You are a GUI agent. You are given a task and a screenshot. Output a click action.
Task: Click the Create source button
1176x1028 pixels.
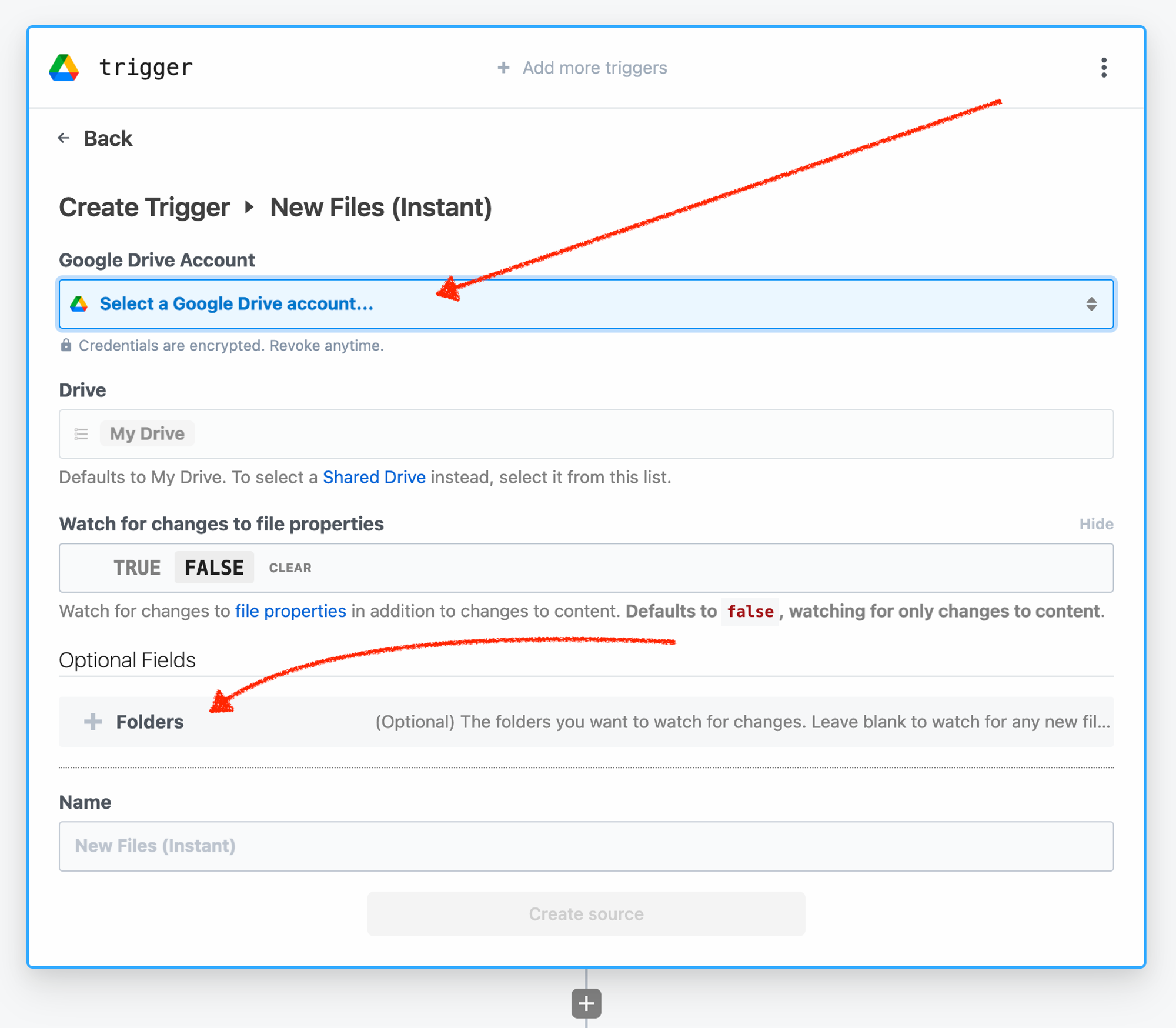[586, 914]
